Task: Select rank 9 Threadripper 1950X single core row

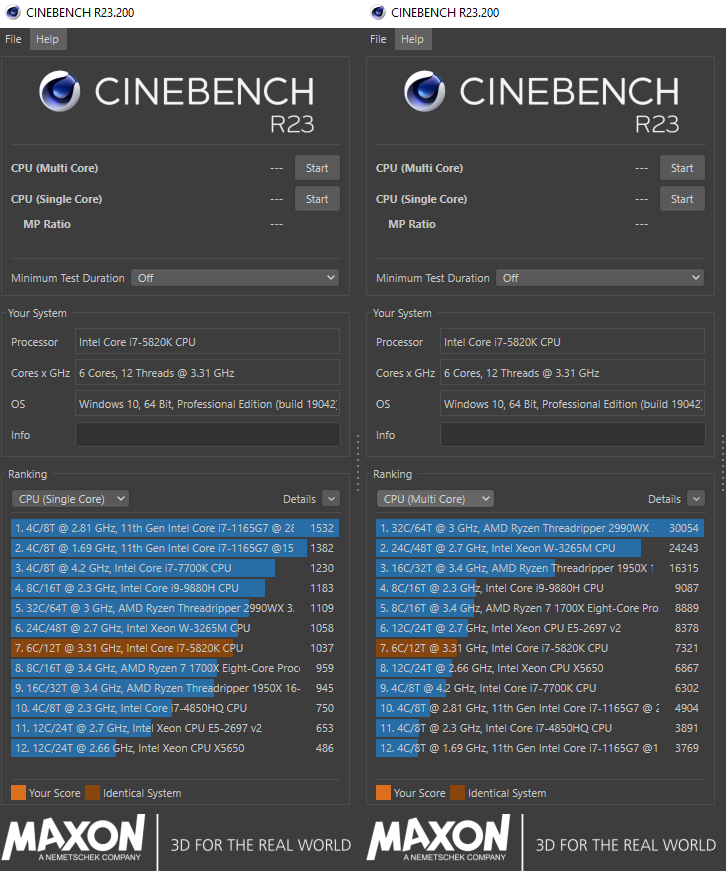Action: click(x=175, y=688)
